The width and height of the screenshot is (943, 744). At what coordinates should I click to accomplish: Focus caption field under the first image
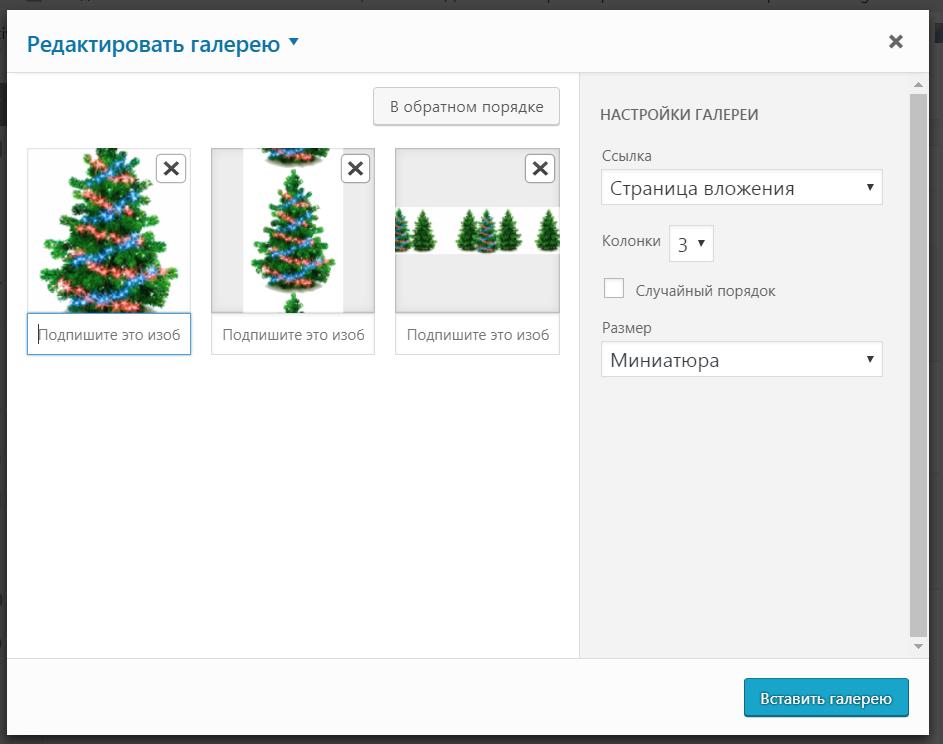(x=109, y=335)
